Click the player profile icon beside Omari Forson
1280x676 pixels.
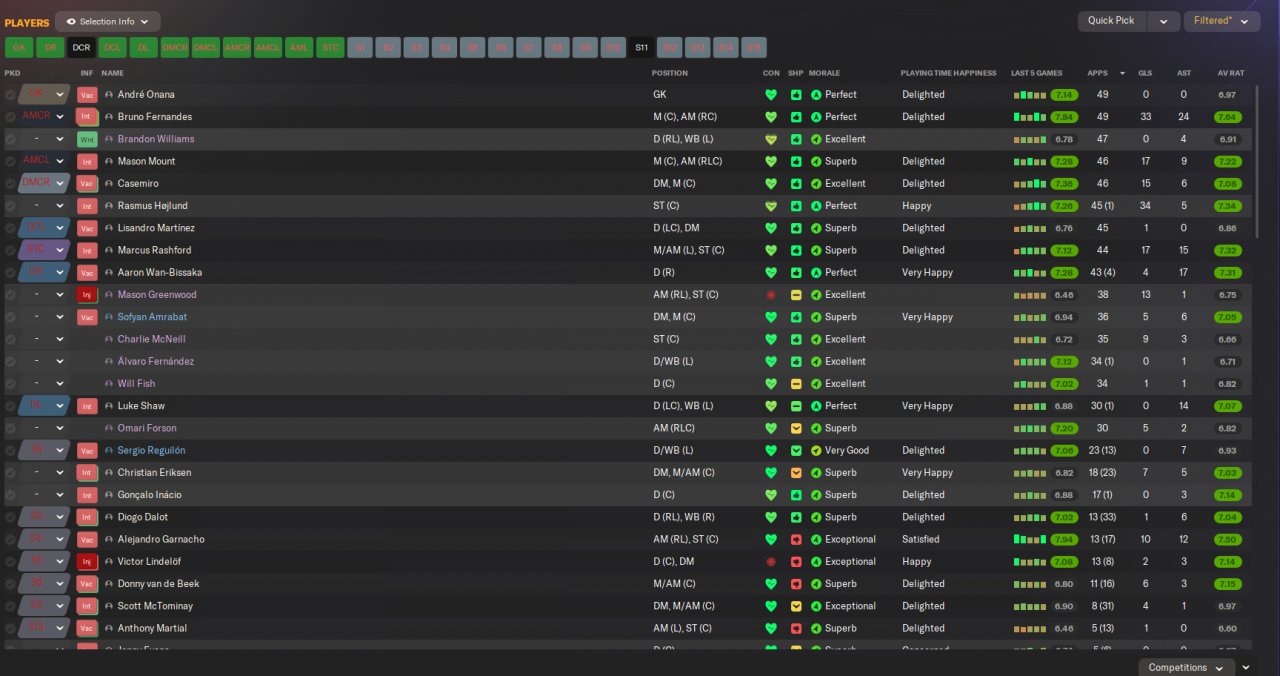coord(109,429)
